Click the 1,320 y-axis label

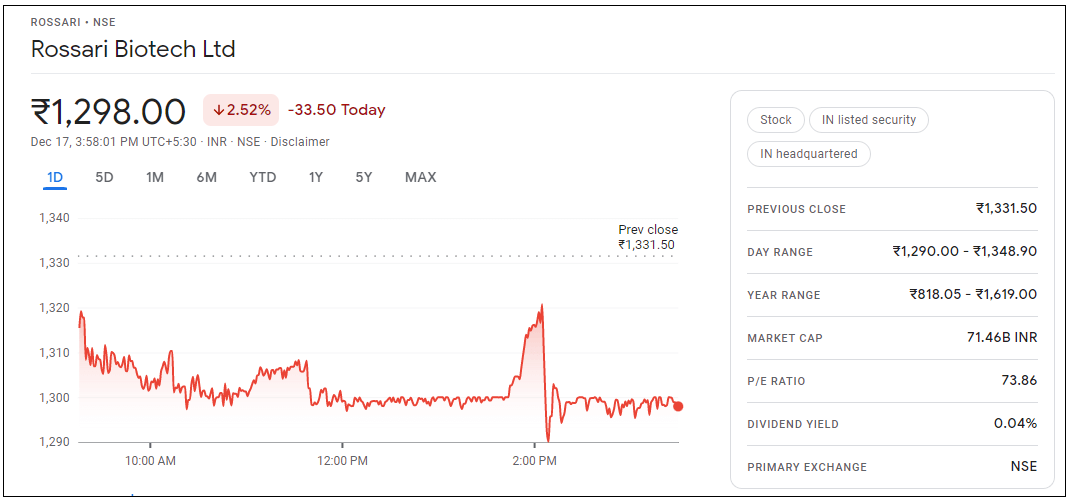tap(55, 308)
